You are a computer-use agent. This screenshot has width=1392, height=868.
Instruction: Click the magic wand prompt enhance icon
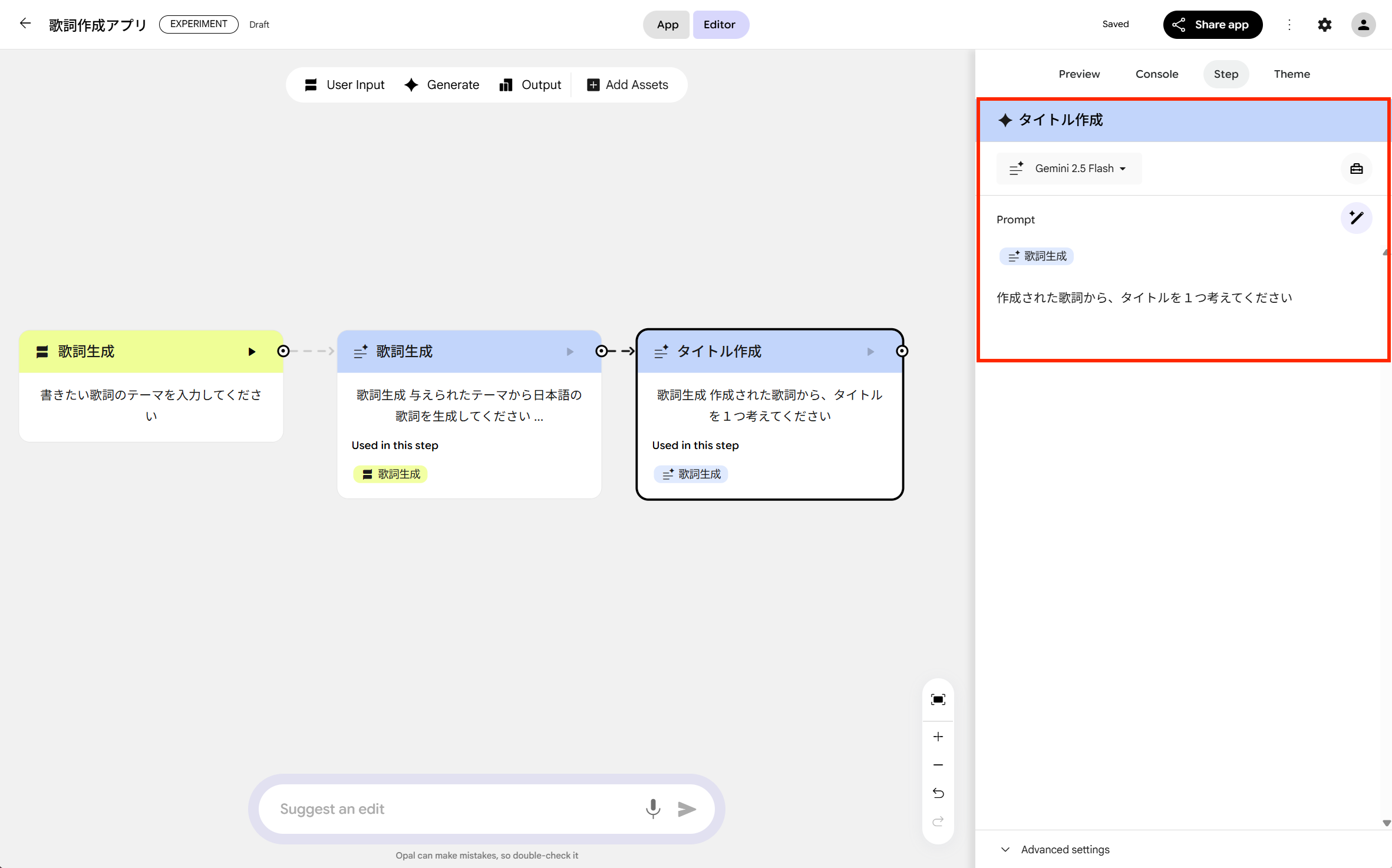1356,218
